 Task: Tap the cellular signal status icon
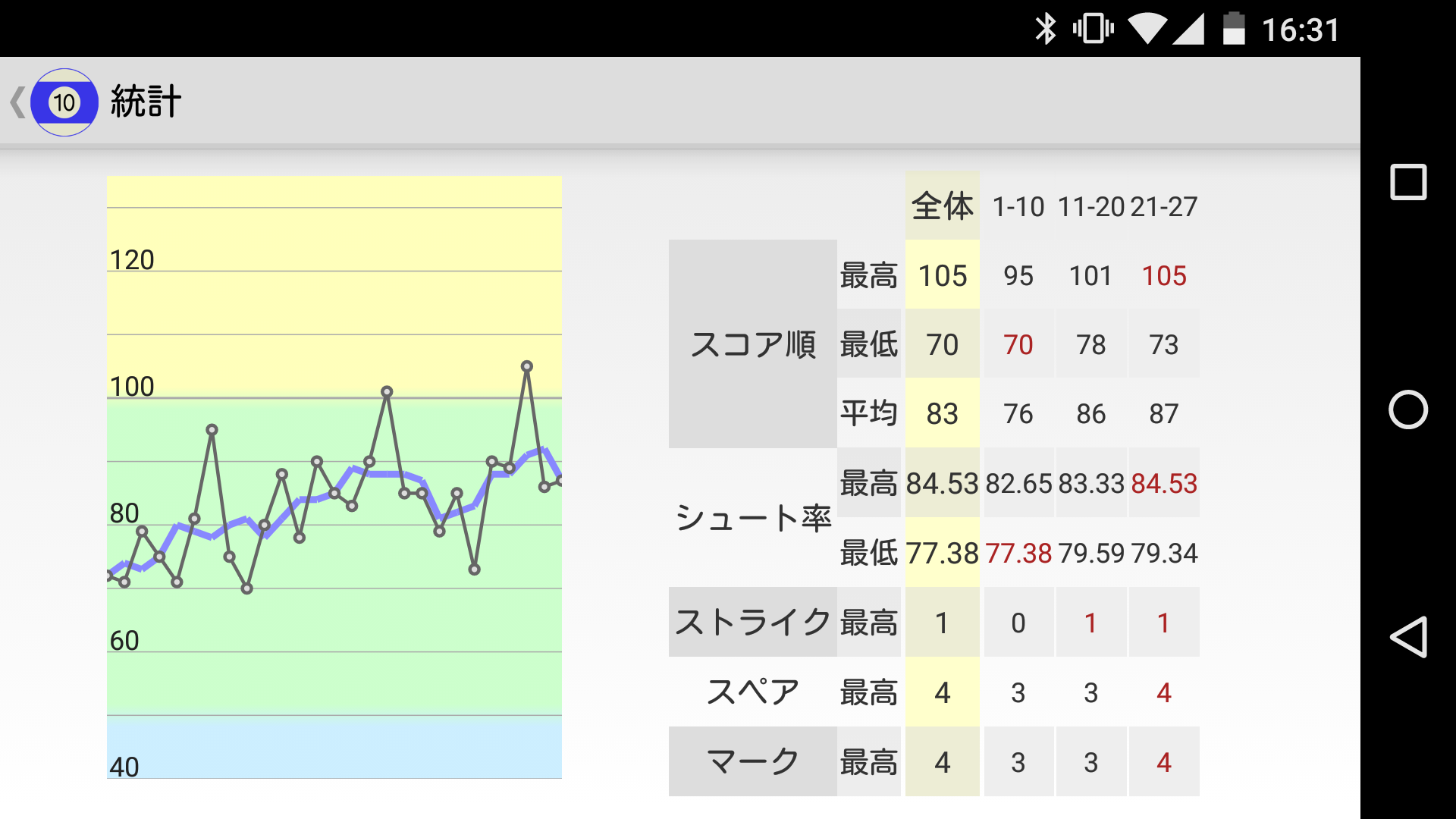[1188, 30]
